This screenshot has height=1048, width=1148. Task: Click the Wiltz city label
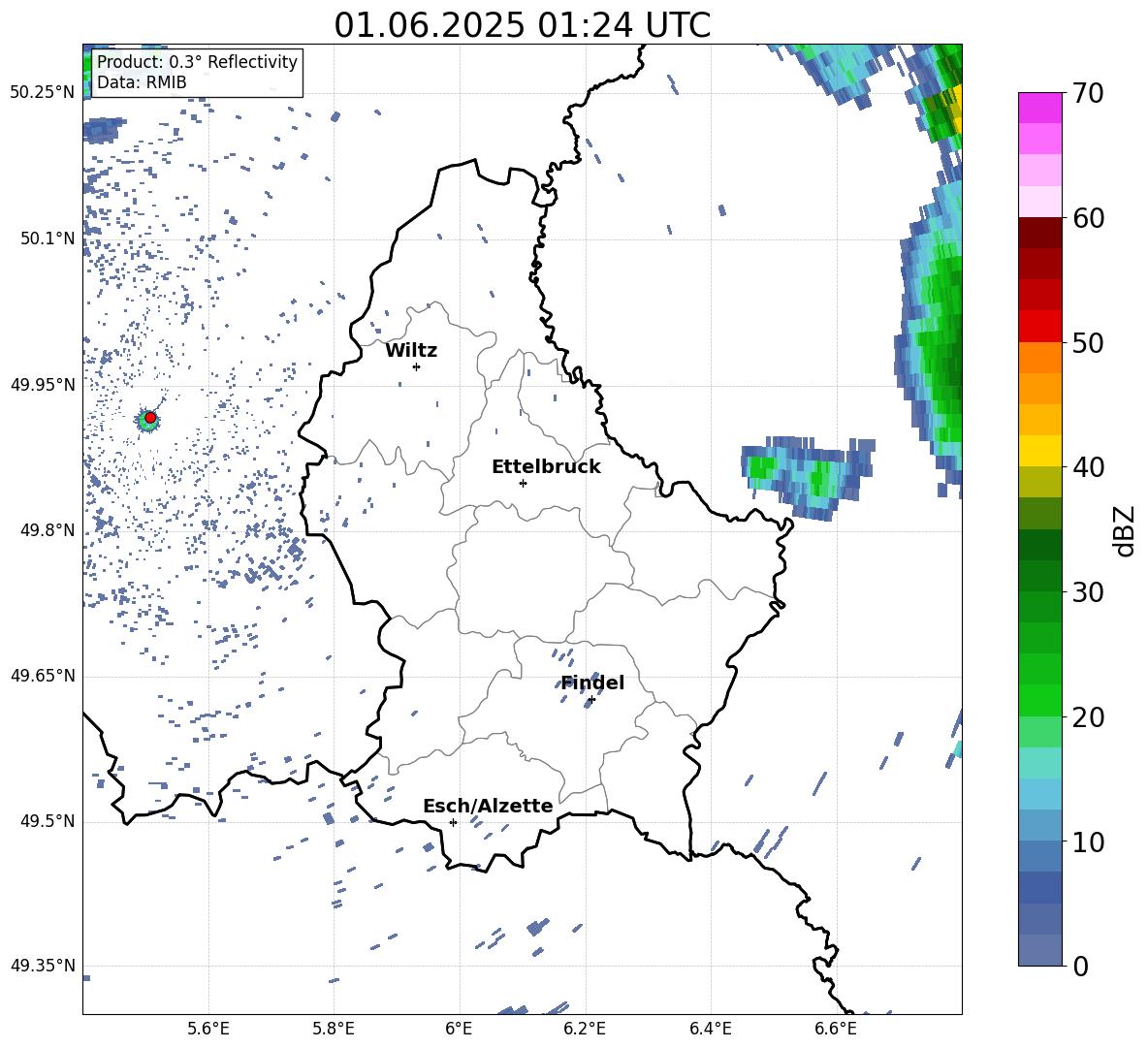tap(411, 351)
